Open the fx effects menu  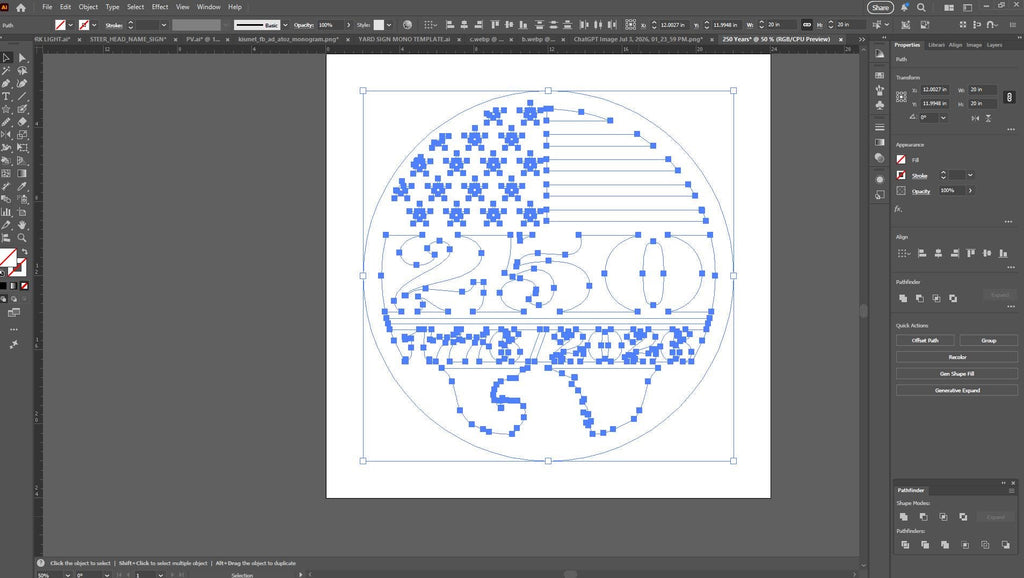tap(899, 208)
